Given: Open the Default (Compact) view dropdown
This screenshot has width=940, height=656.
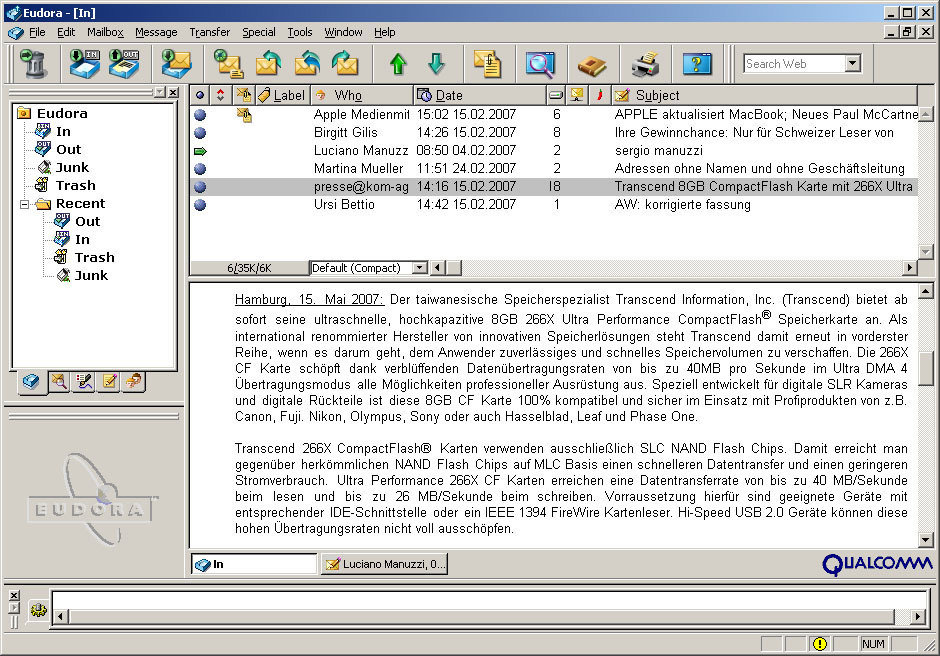Looking at the screenshot, I should point(420,267).
